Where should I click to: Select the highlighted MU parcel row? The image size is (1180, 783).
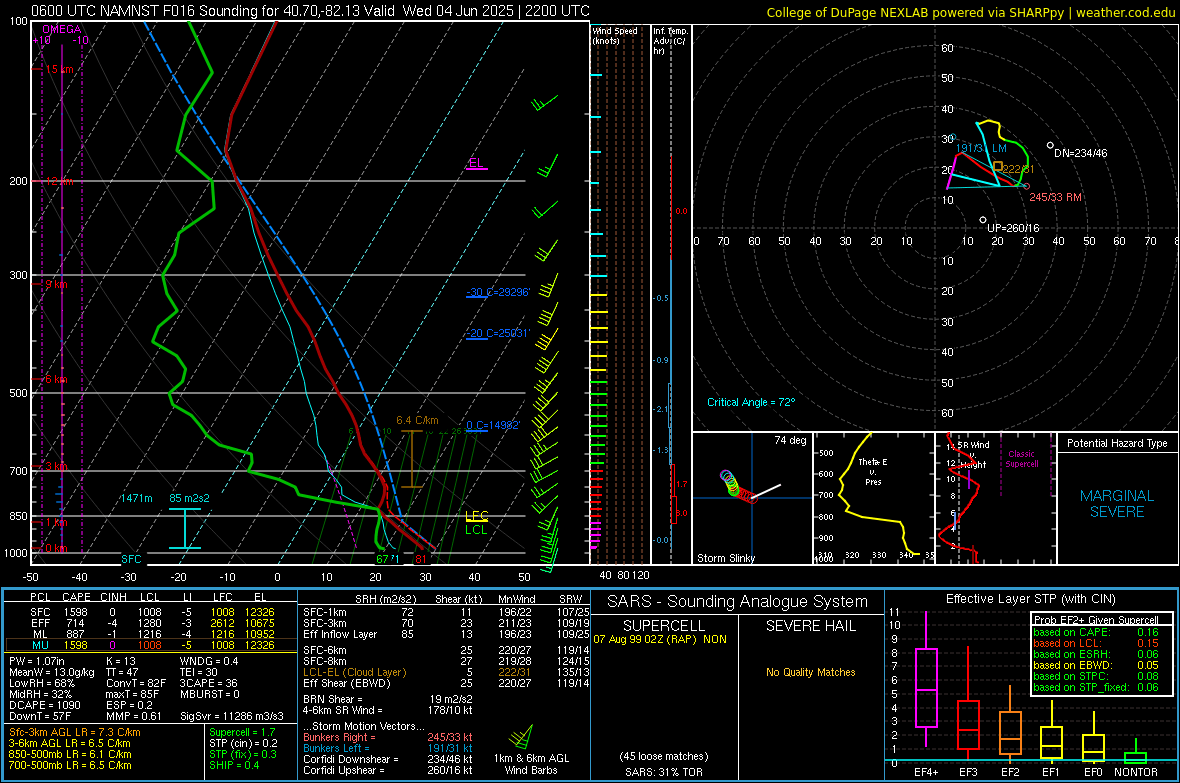(151, 645)
